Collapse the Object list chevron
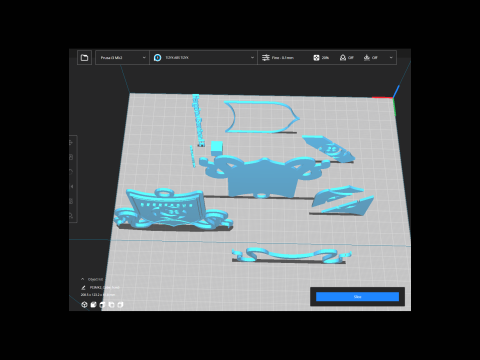Image resolution: width=480 pixels, height=360 pixels. [82, 279]
